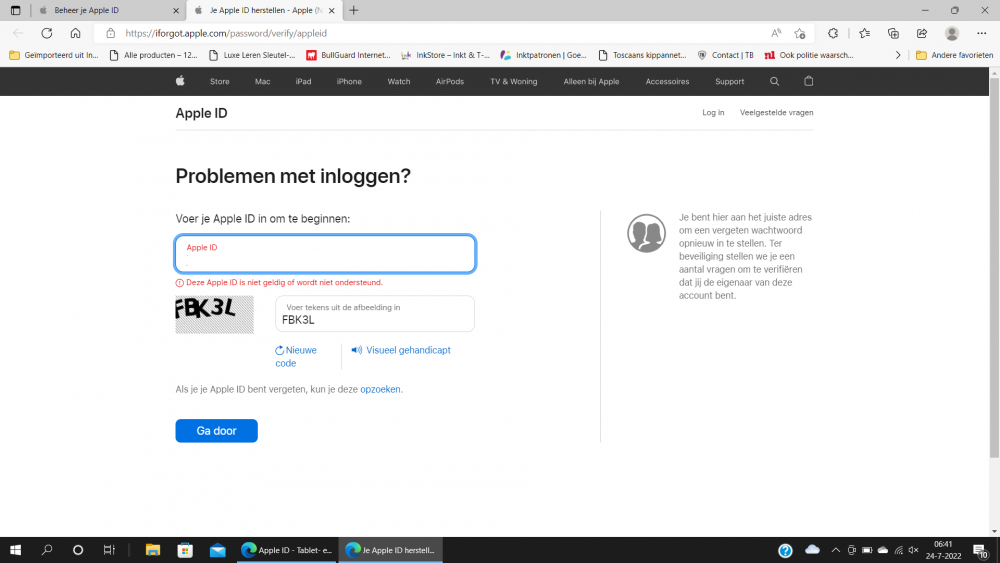Open browser extensions puzzle icon
Viewport: 1000px width, 563px height.
[x=833, y=33]
